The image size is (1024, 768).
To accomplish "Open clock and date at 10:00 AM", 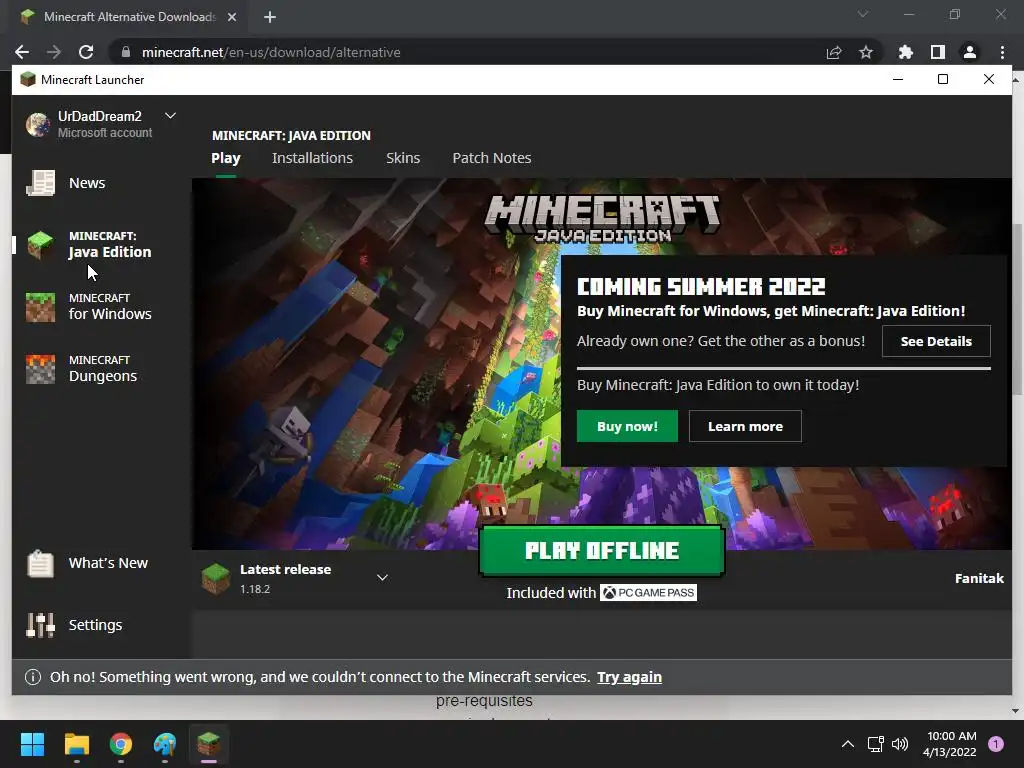I will pos(950,744).
